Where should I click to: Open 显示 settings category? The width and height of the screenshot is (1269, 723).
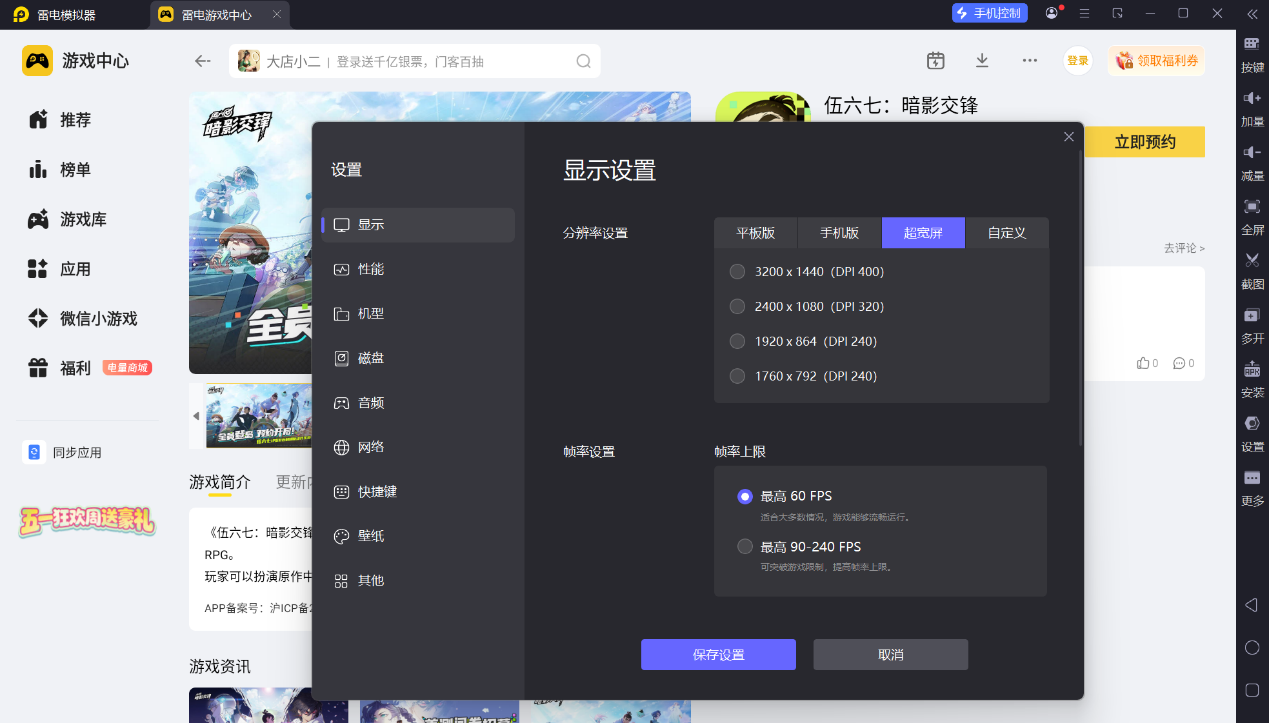[x=418, y=225]
